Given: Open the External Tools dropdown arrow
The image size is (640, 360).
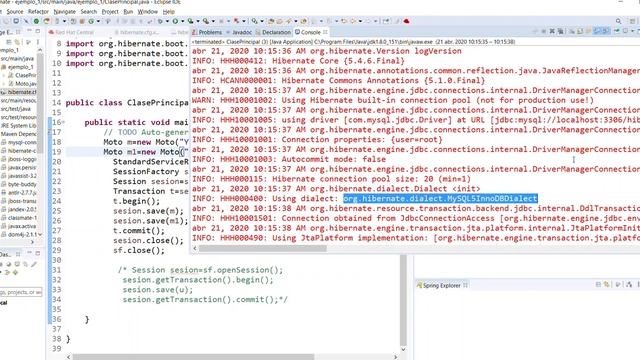Looking at the screenshot, I should click(213, 21).
